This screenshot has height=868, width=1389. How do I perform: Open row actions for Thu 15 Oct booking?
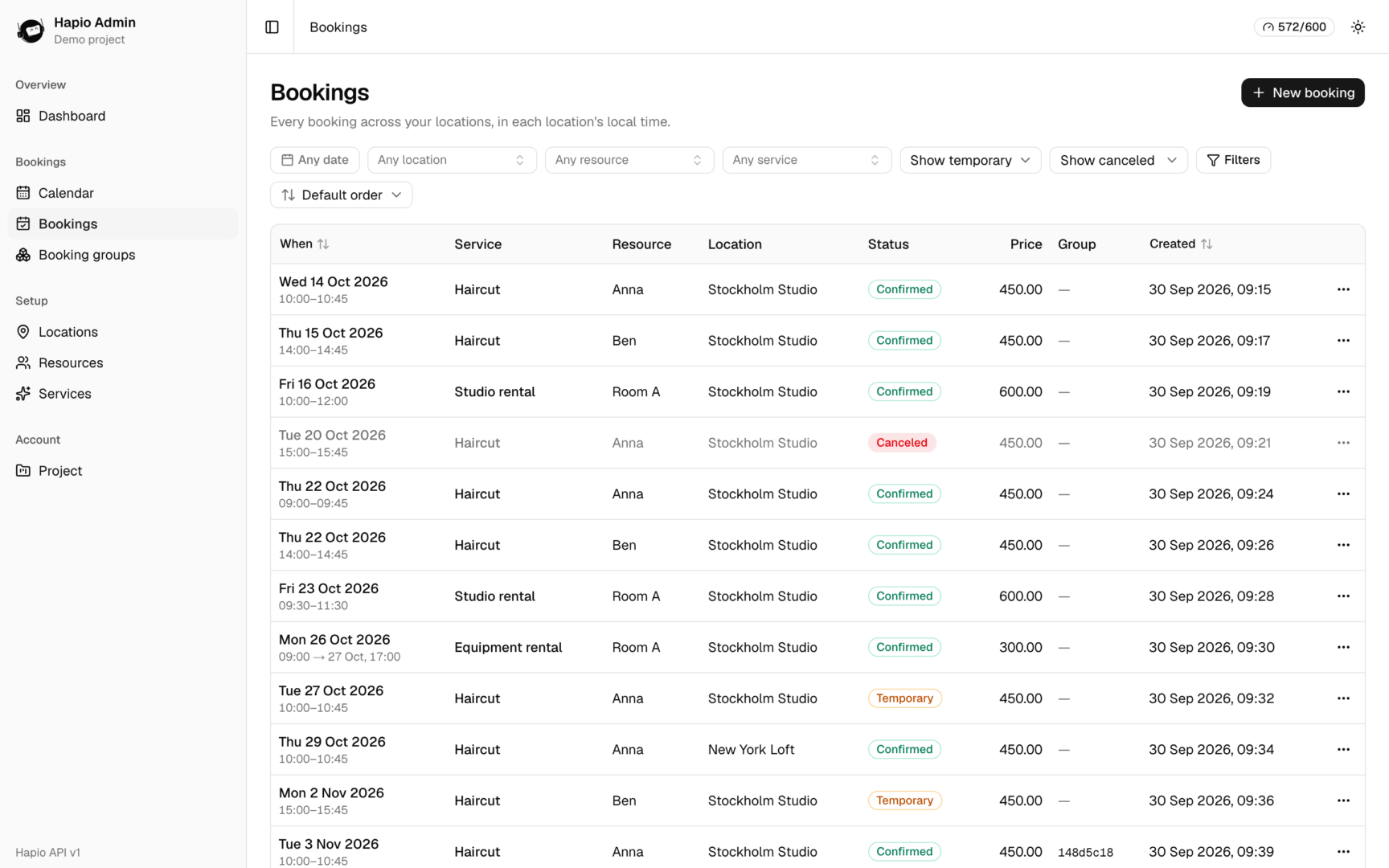pos(1343,341)
